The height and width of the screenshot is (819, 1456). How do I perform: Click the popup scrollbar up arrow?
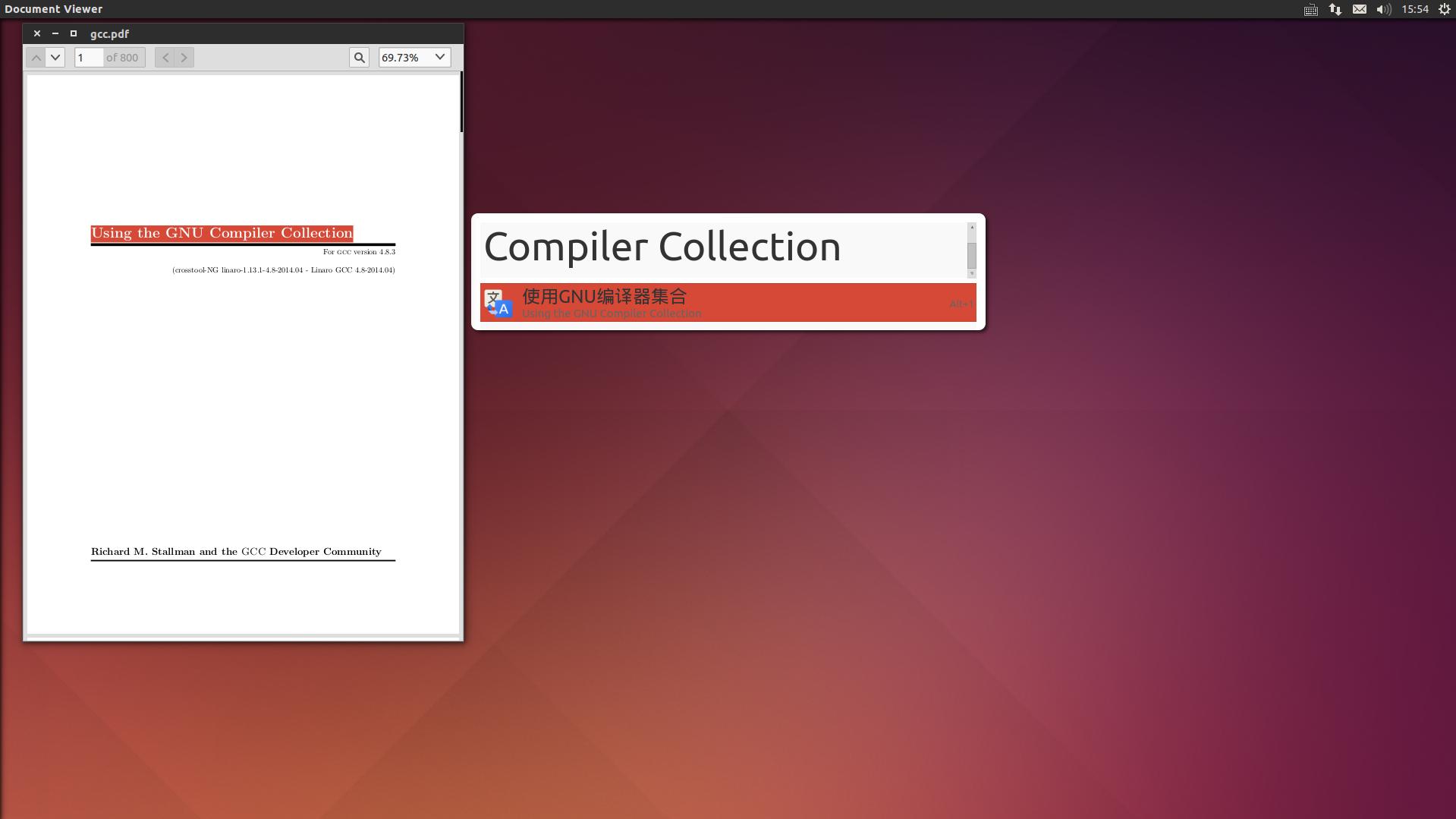(972, 227)
